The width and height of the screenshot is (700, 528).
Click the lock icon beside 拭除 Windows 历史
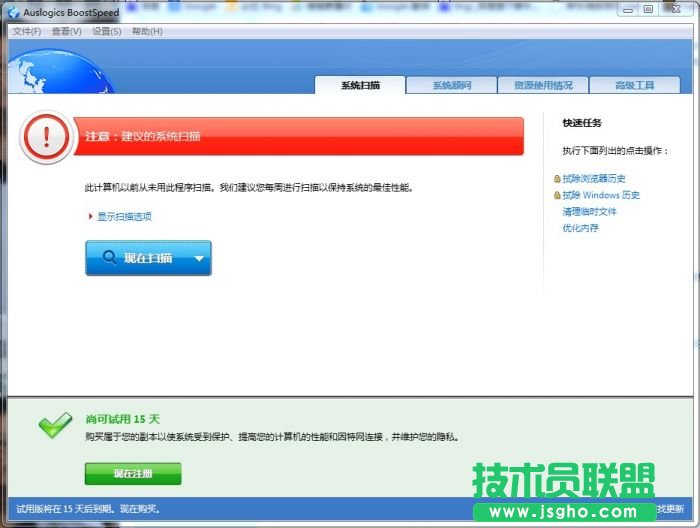pyautogui.click(x=557, y=195)
